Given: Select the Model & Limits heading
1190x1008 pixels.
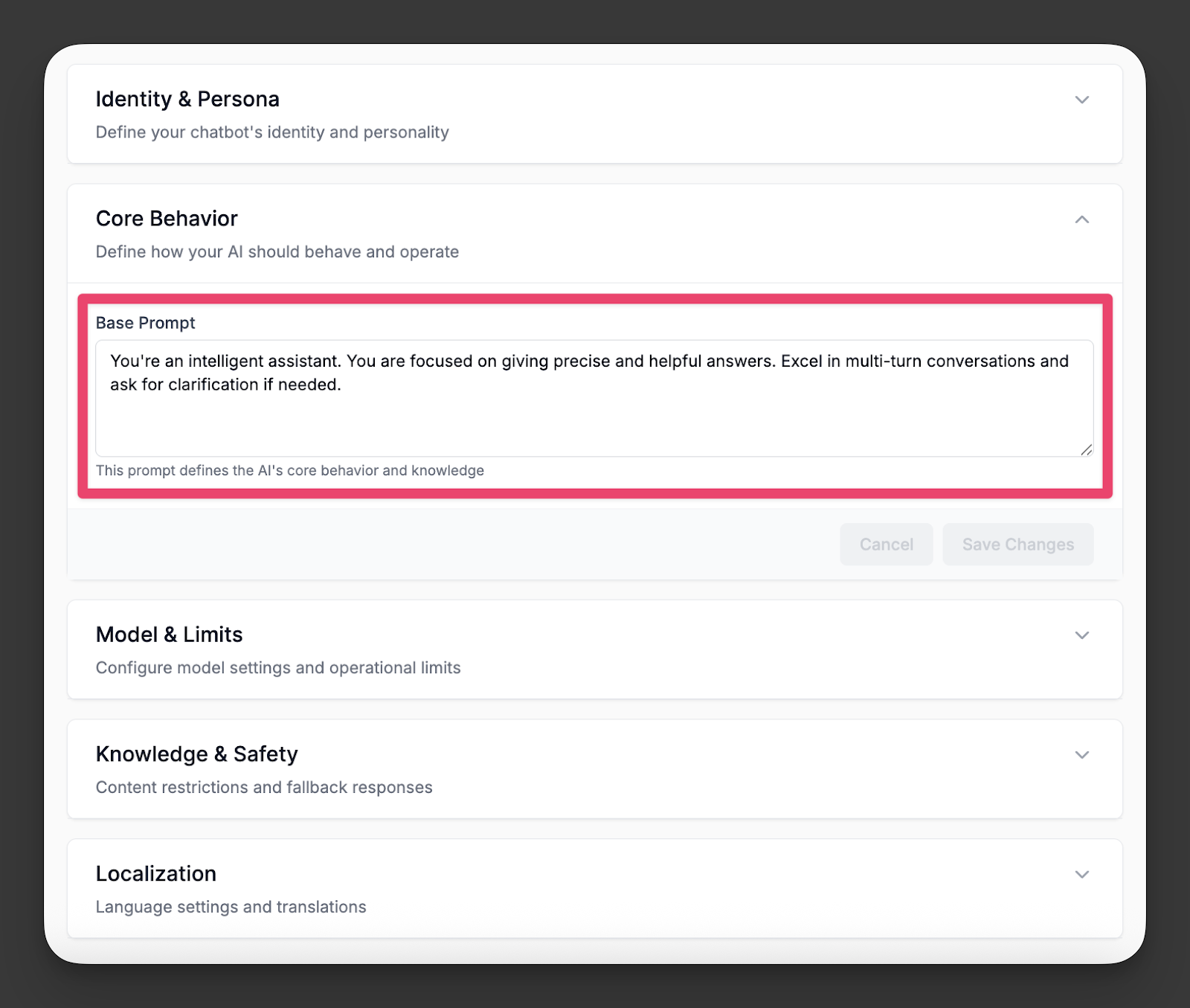Looking at the screenshot, I should (x=169, y=635).
